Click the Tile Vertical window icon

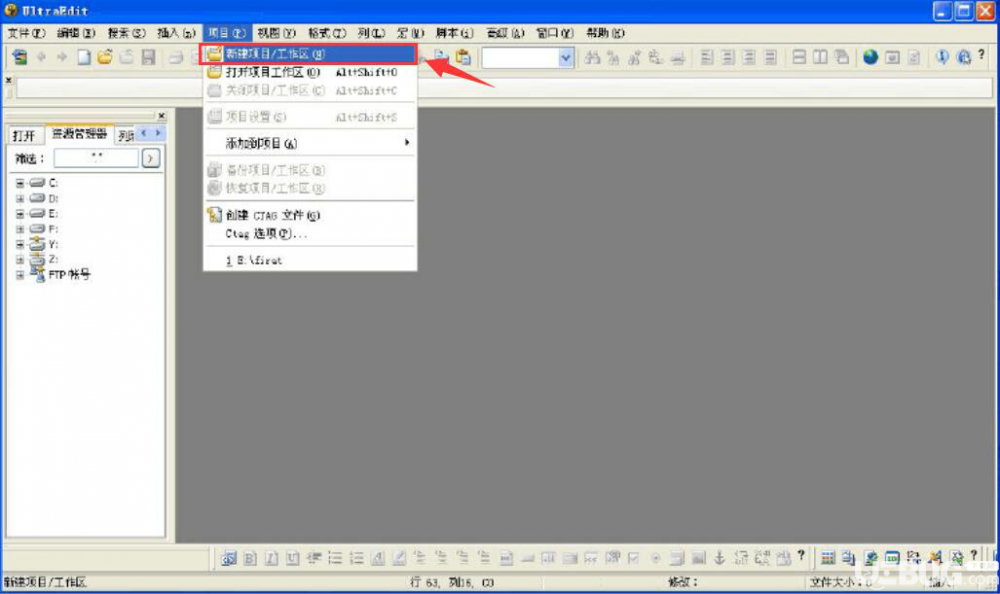820,57
